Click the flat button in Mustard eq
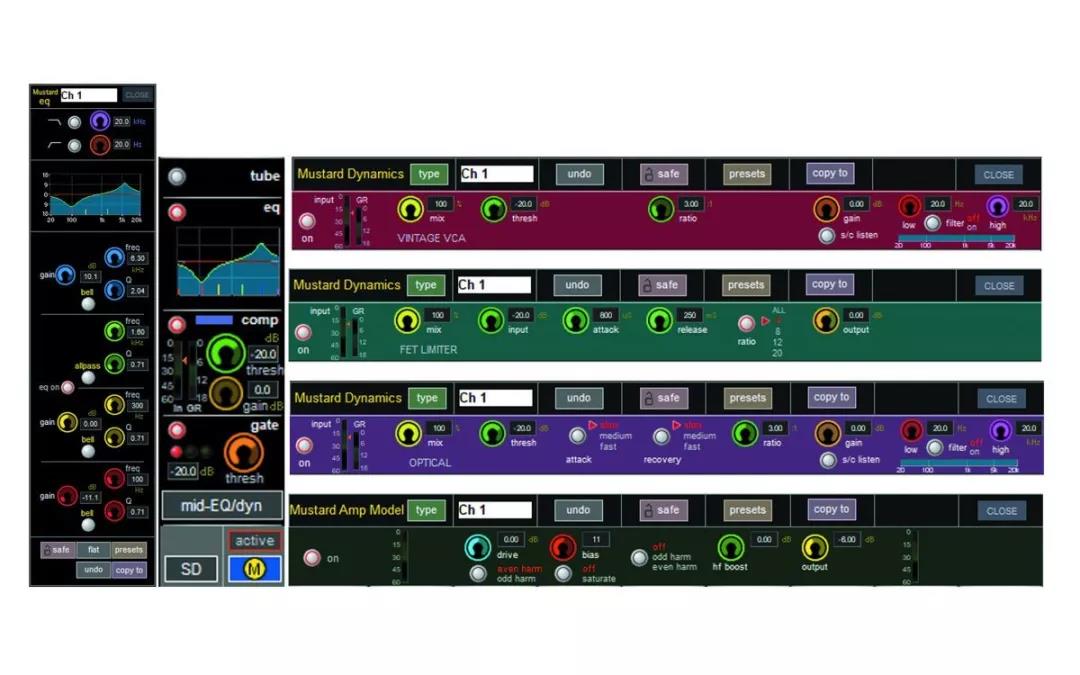Image resolution: width=1080 pixels, height=675 pixels. pyautogui.click(x=94, y=550)
